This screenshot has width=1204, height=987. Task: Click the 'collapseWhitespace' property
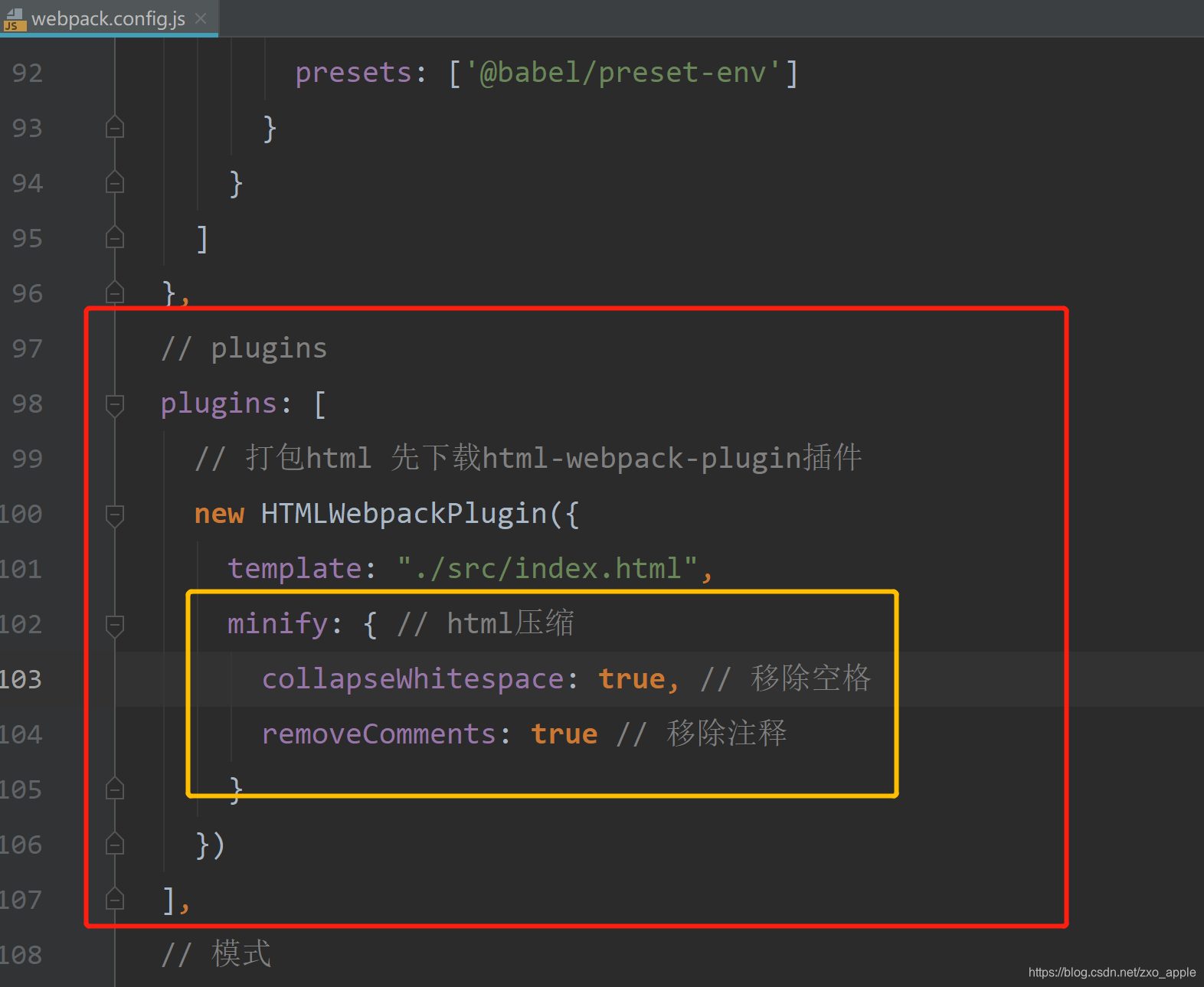click(x=414, y=679)
